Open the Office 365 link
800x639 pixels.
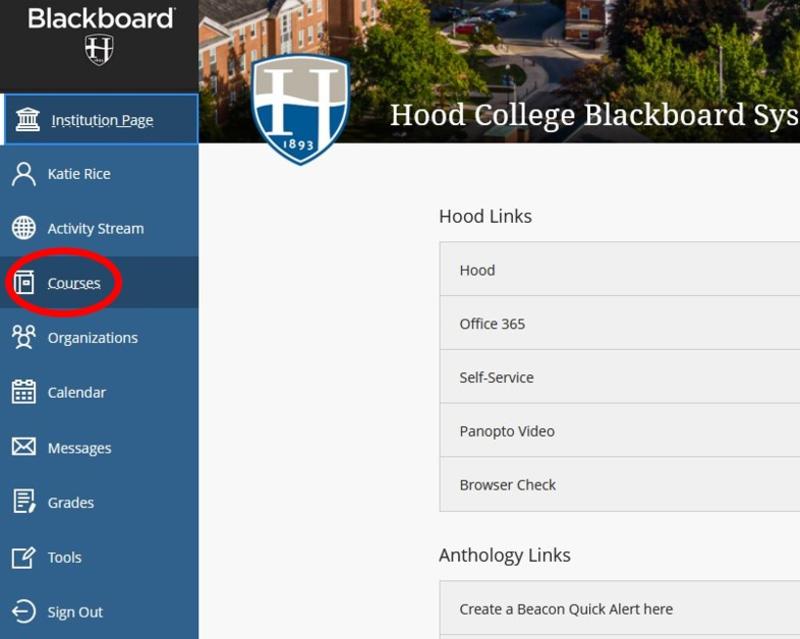pyautogui.click(x=619, y=324)
